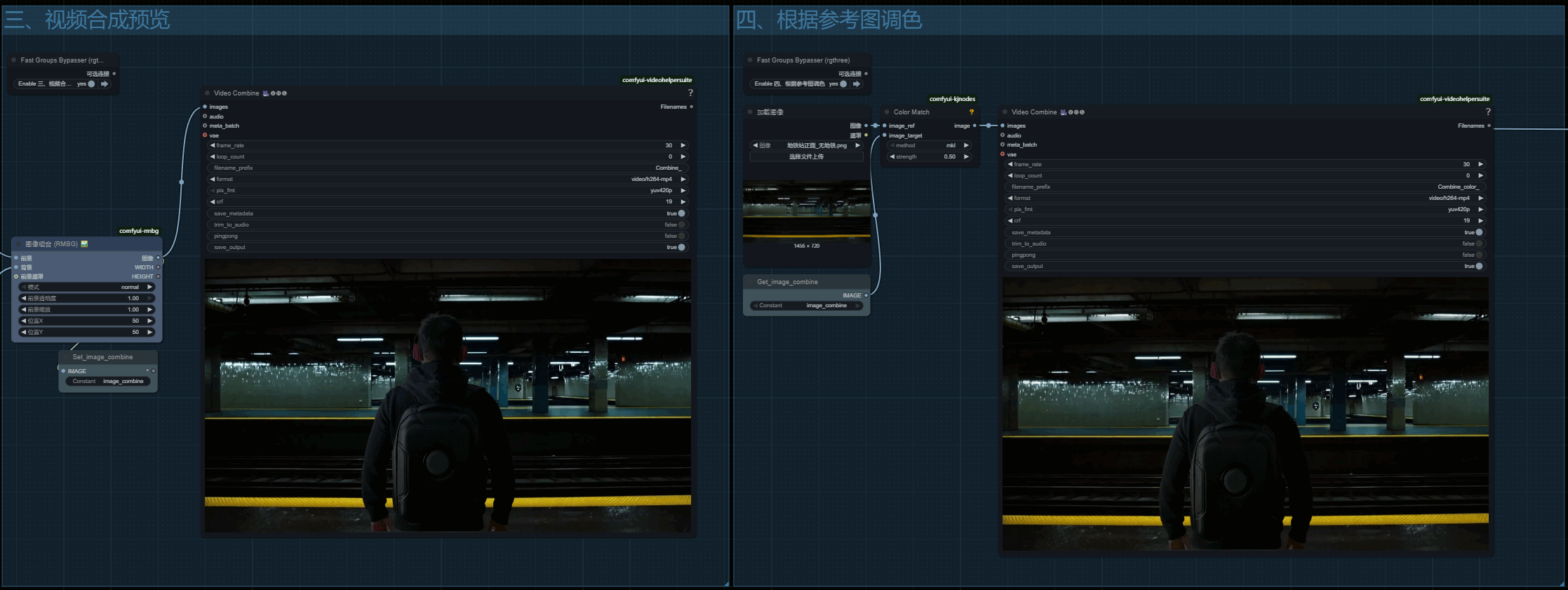1568x590 pixels.
Task: Collapse the 加载图像 node using its title dot
Action: pos(751,112)
